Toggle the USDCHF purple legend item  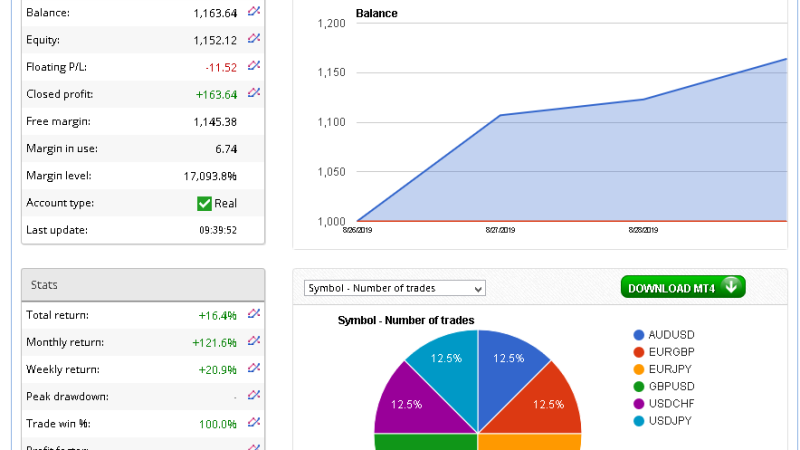coord(672,403)
